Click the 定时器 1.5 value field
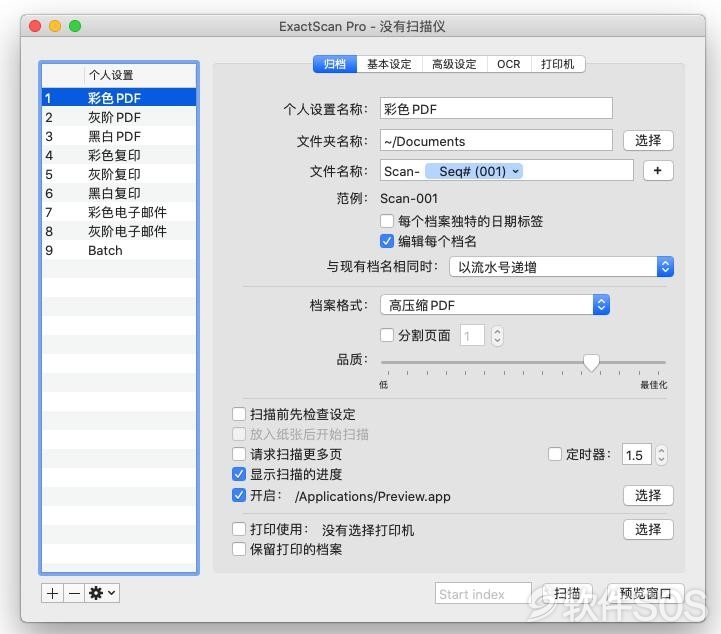 pyautogui.click(x=636, y=455)
